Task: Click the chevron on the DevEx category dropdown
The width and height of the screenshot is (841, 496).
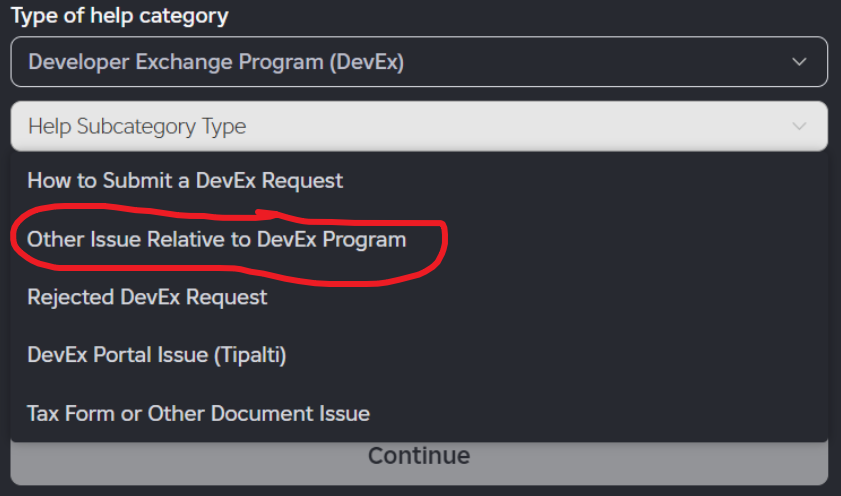Action: coord(799,62)
